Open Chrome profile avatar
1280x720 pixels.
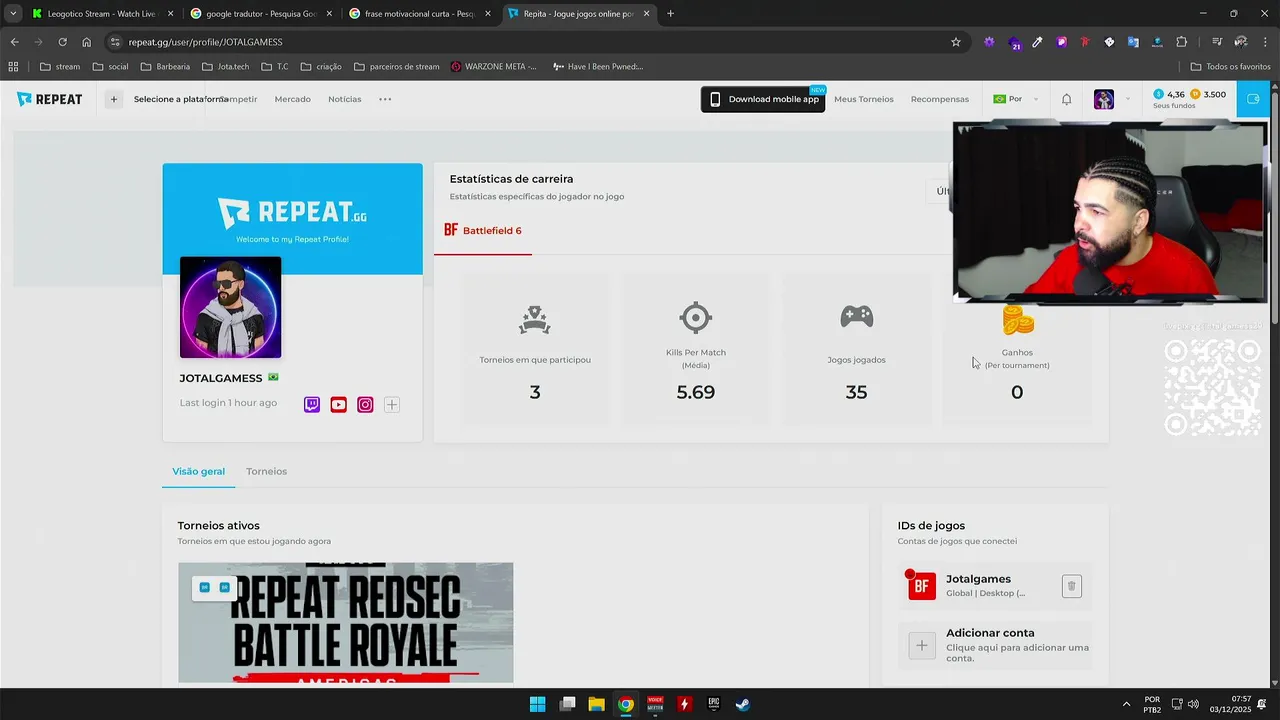click(1241, 42)
